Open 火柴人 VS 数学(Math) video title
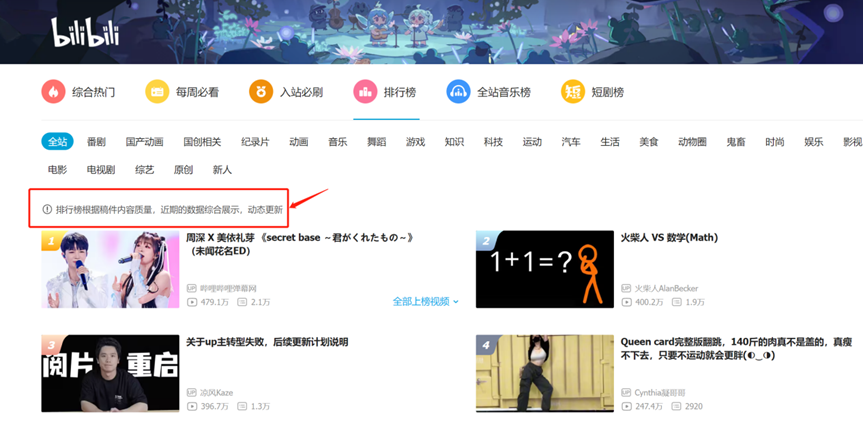 [x=669, y=238]
